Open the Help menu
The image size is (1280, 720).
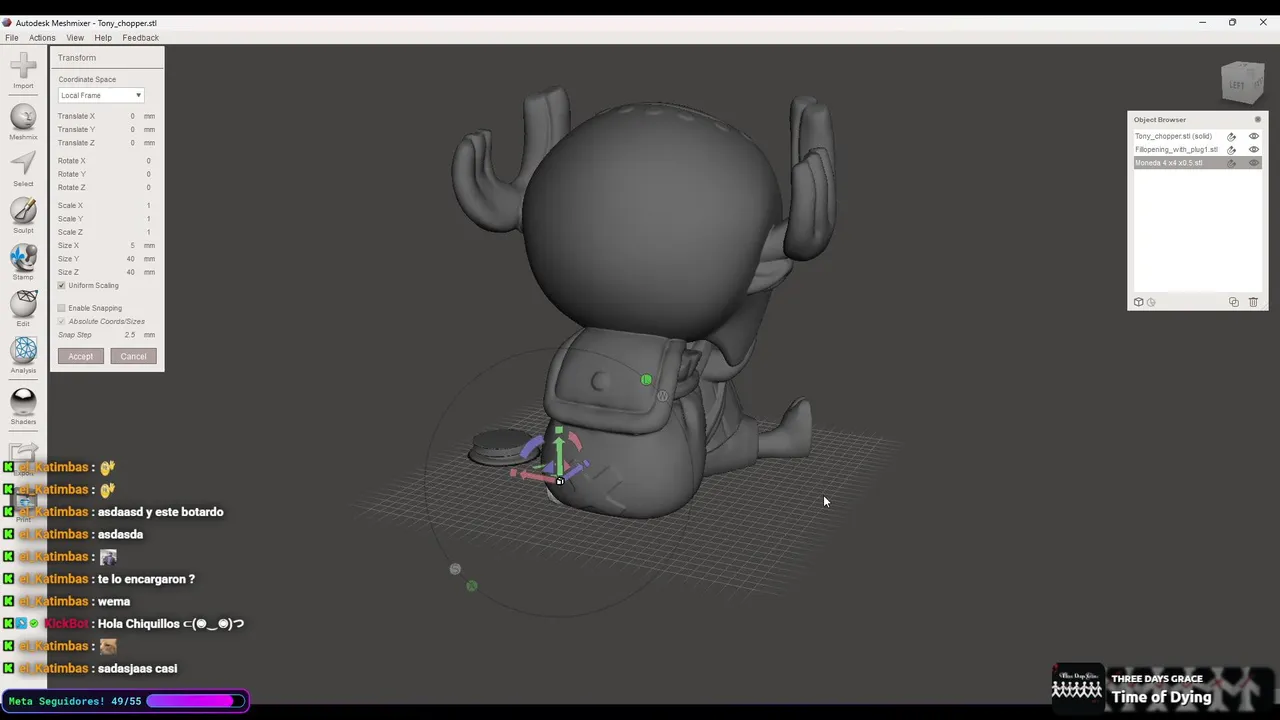[x=103, y=38]
